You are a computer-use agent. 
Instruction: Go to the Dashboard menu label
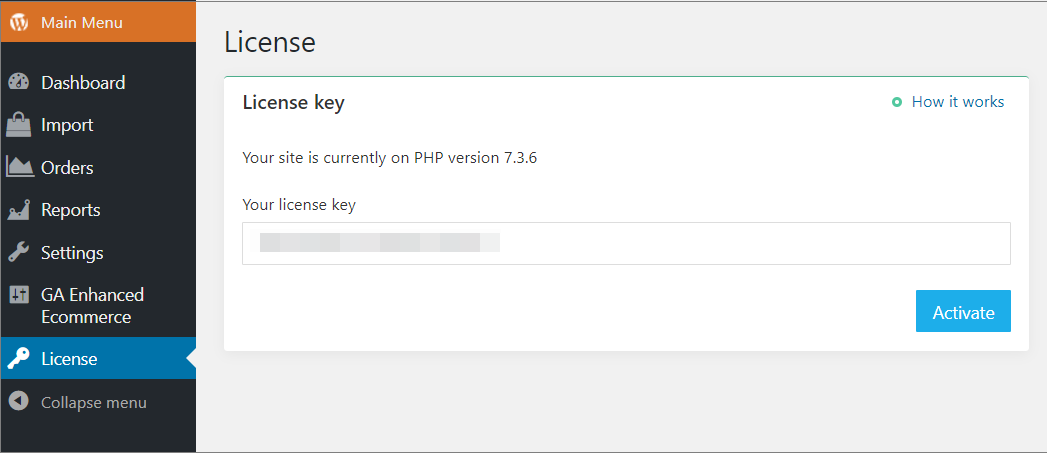(83, 83)
